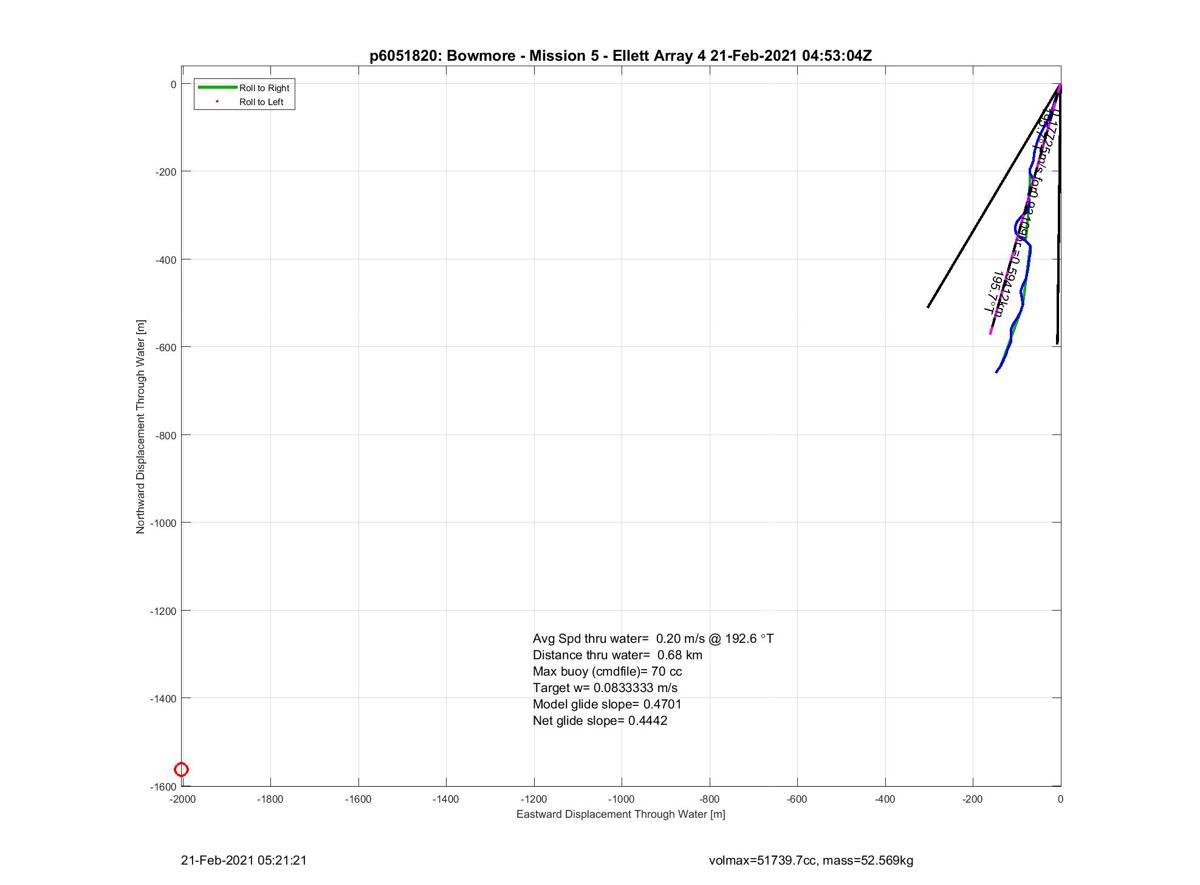
Task: Select the 'Roll to Left' legend entry
Action: [x=261, y=102]
